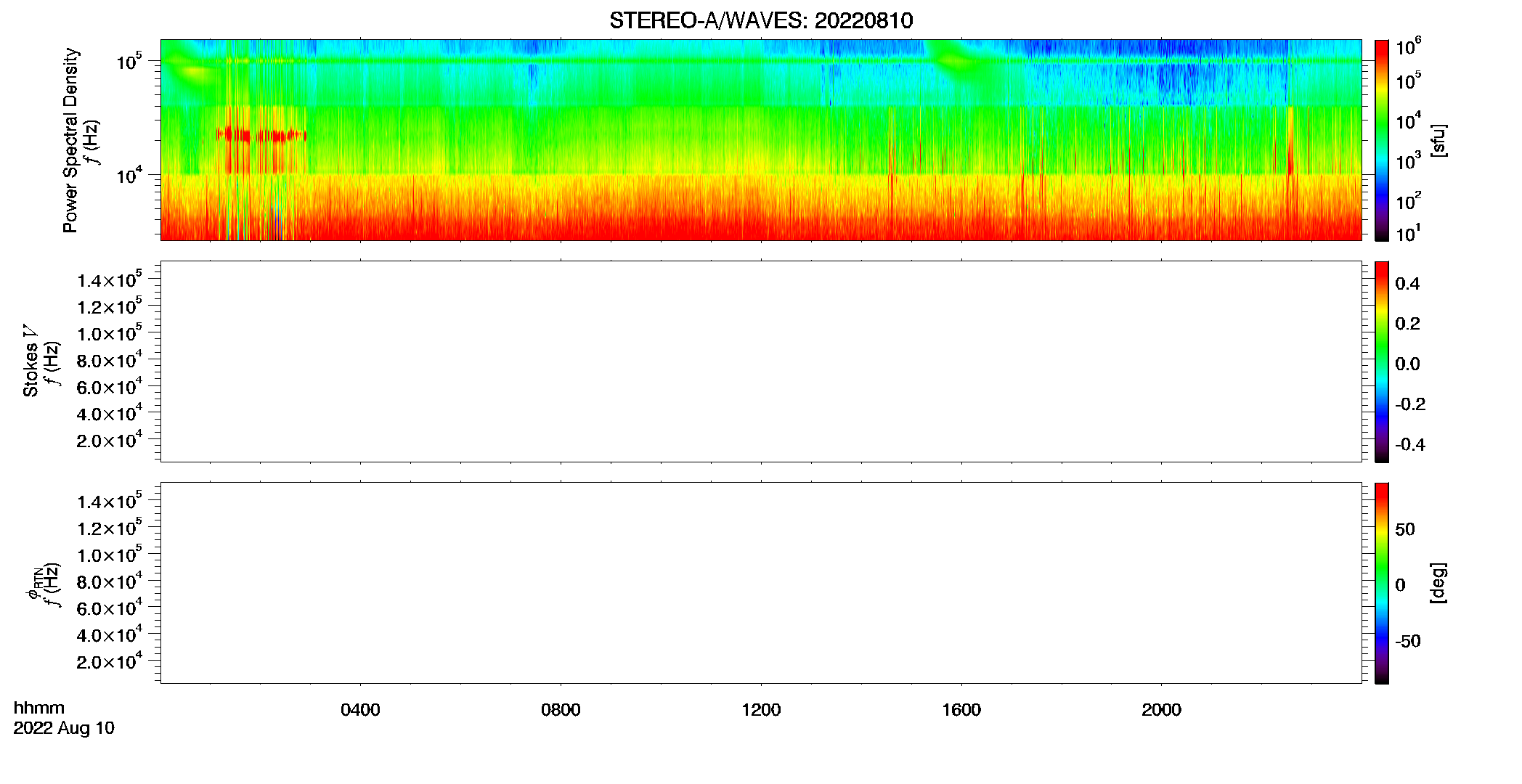The image size is (1522, 784).
Task: Click the Power Spectral Density axis label
Action: (x=70, y=140)
